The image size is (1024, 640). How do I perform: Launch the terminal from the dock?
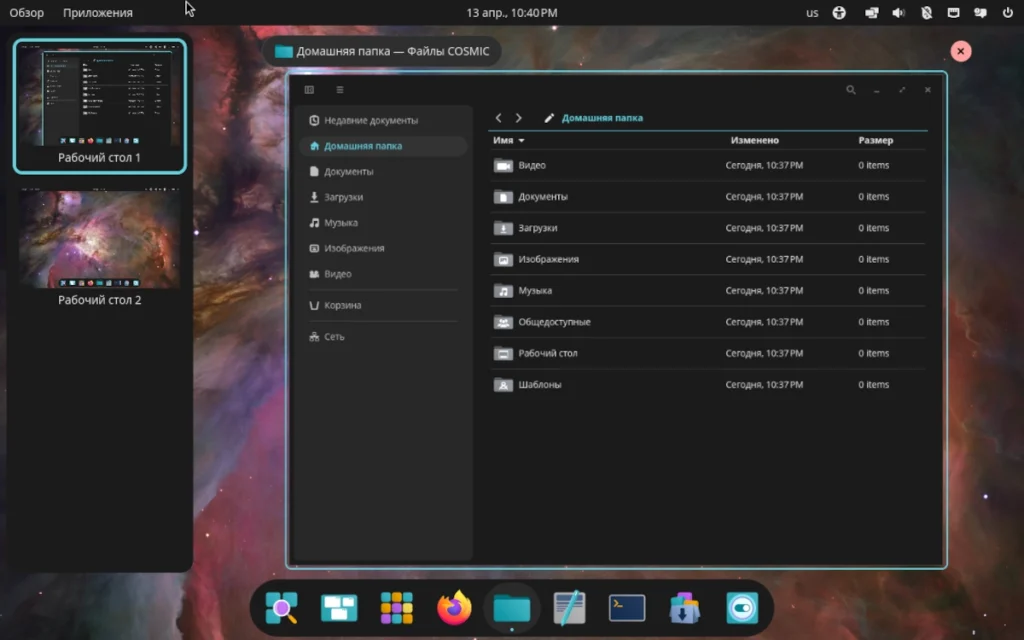(x=626, y=607)
